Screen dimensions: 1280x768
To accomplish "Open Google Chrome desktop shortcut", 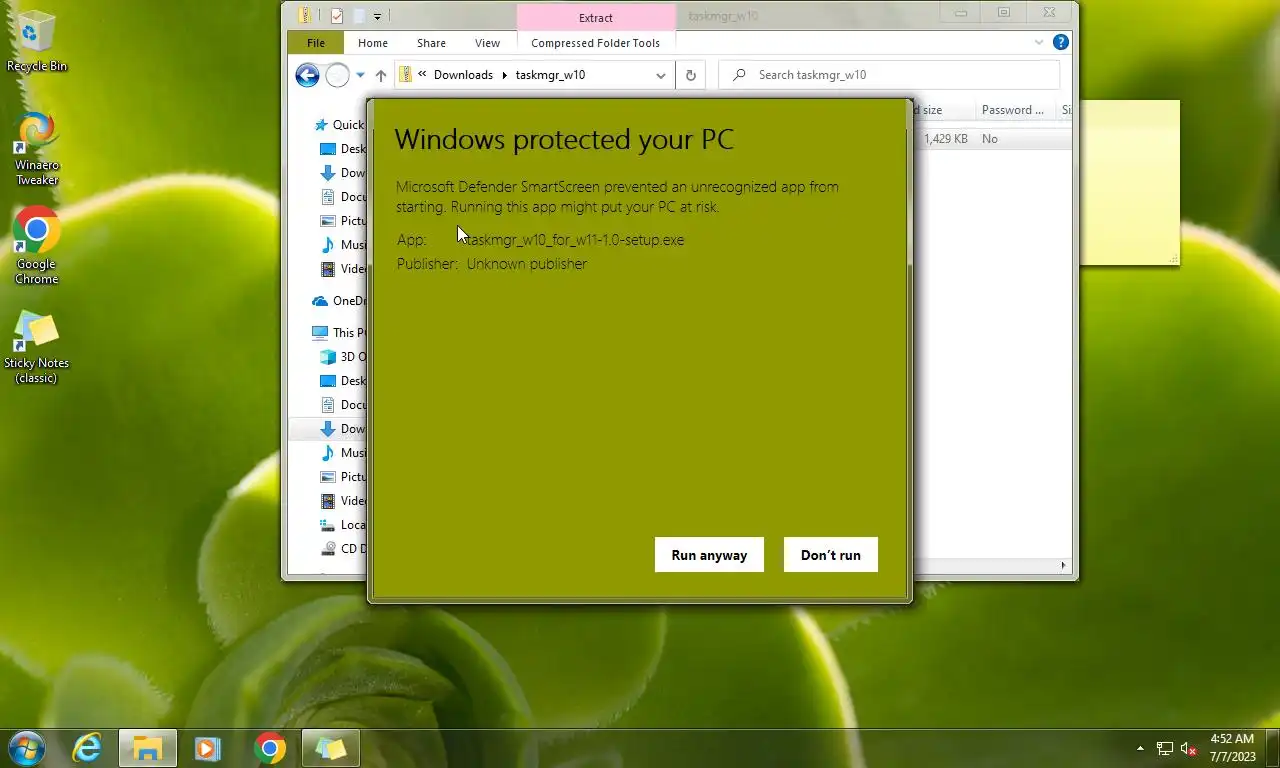I will 36,246.
